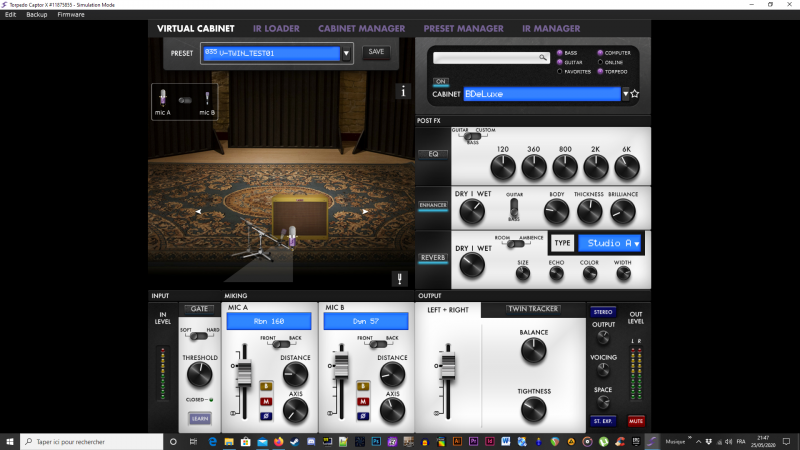The image size is (800, 450).
Task: Mute MIC A with the red M button
Action: tap(266, 399)
